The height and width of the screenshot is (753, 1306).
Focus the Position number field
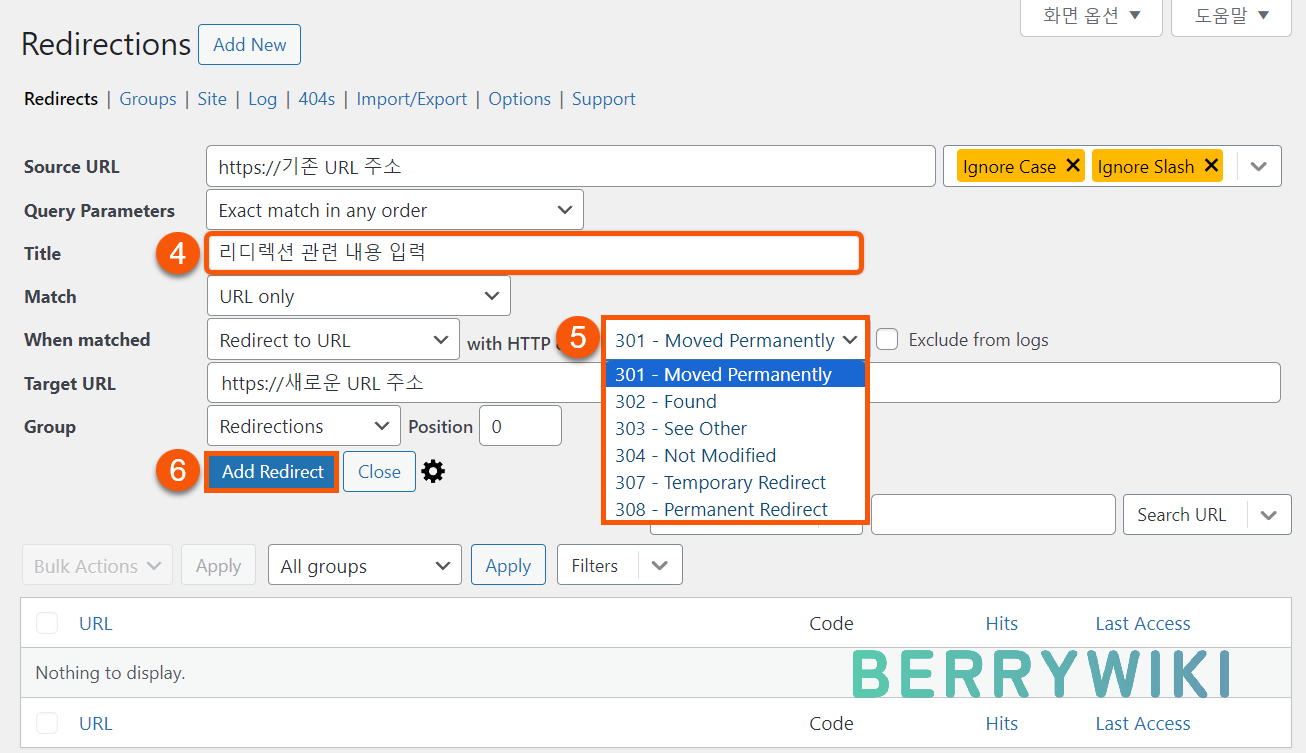(520, 426)
